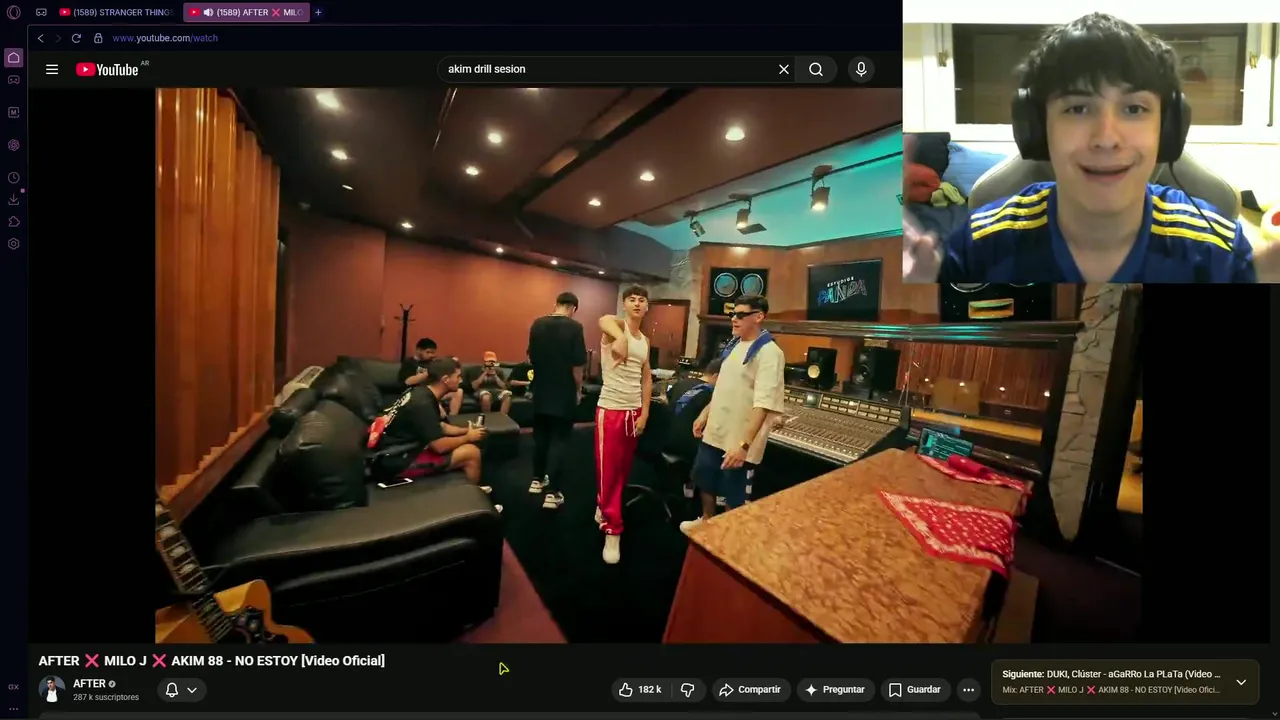
Task: Open browsing history clock icon
Action: (x=13, y=178)
